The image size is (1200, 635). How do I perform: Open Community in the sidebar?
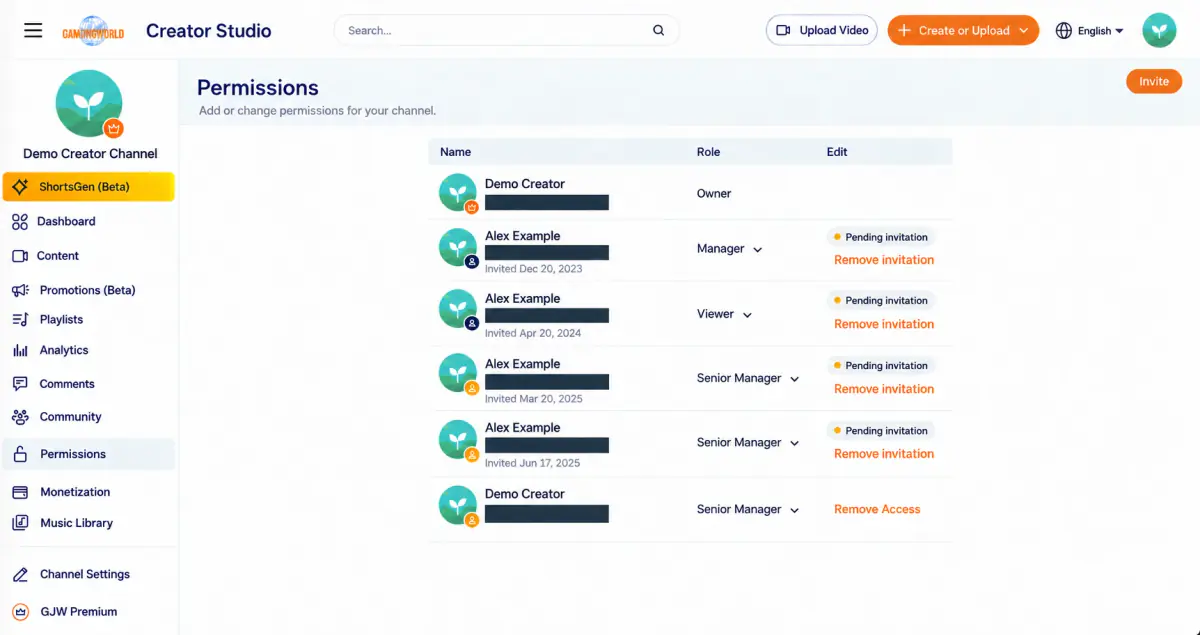coord(70,417)
